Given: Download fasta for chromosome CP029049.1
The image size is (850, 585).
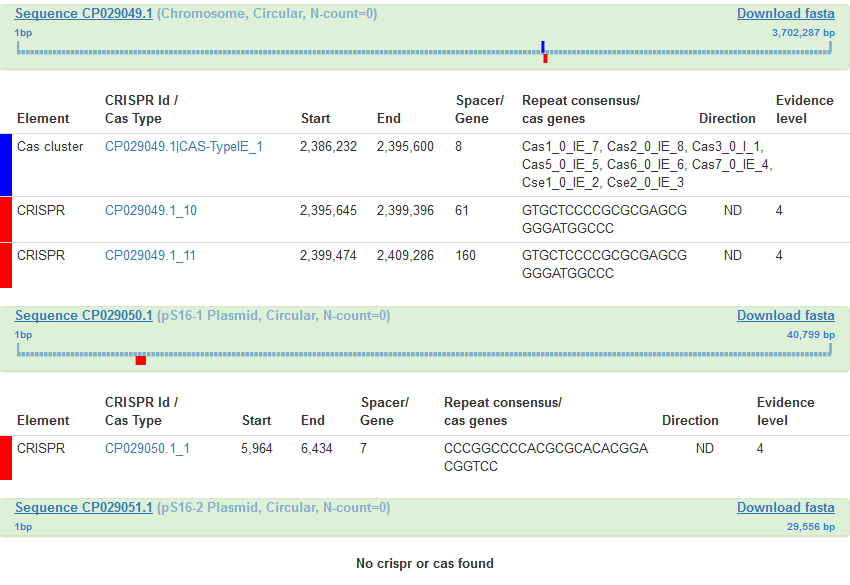Looking at the screenshot, I should tap(785, 14).
